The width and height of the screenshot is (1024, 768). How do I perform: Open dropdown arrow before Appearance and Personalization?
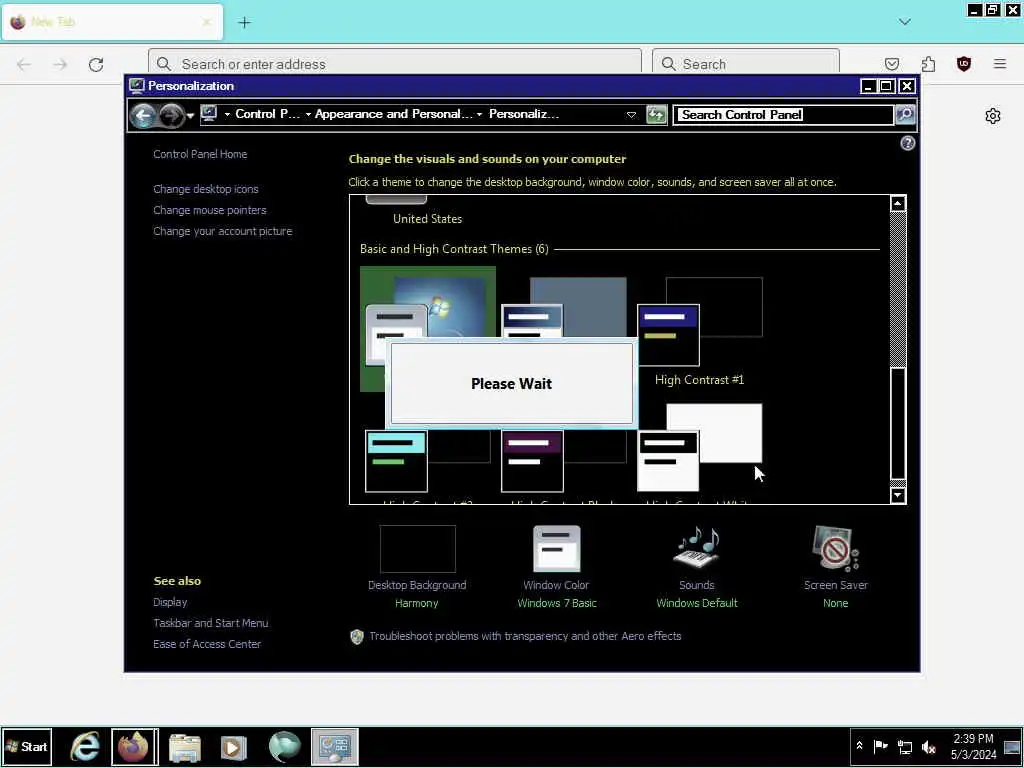tap(308, 114)
